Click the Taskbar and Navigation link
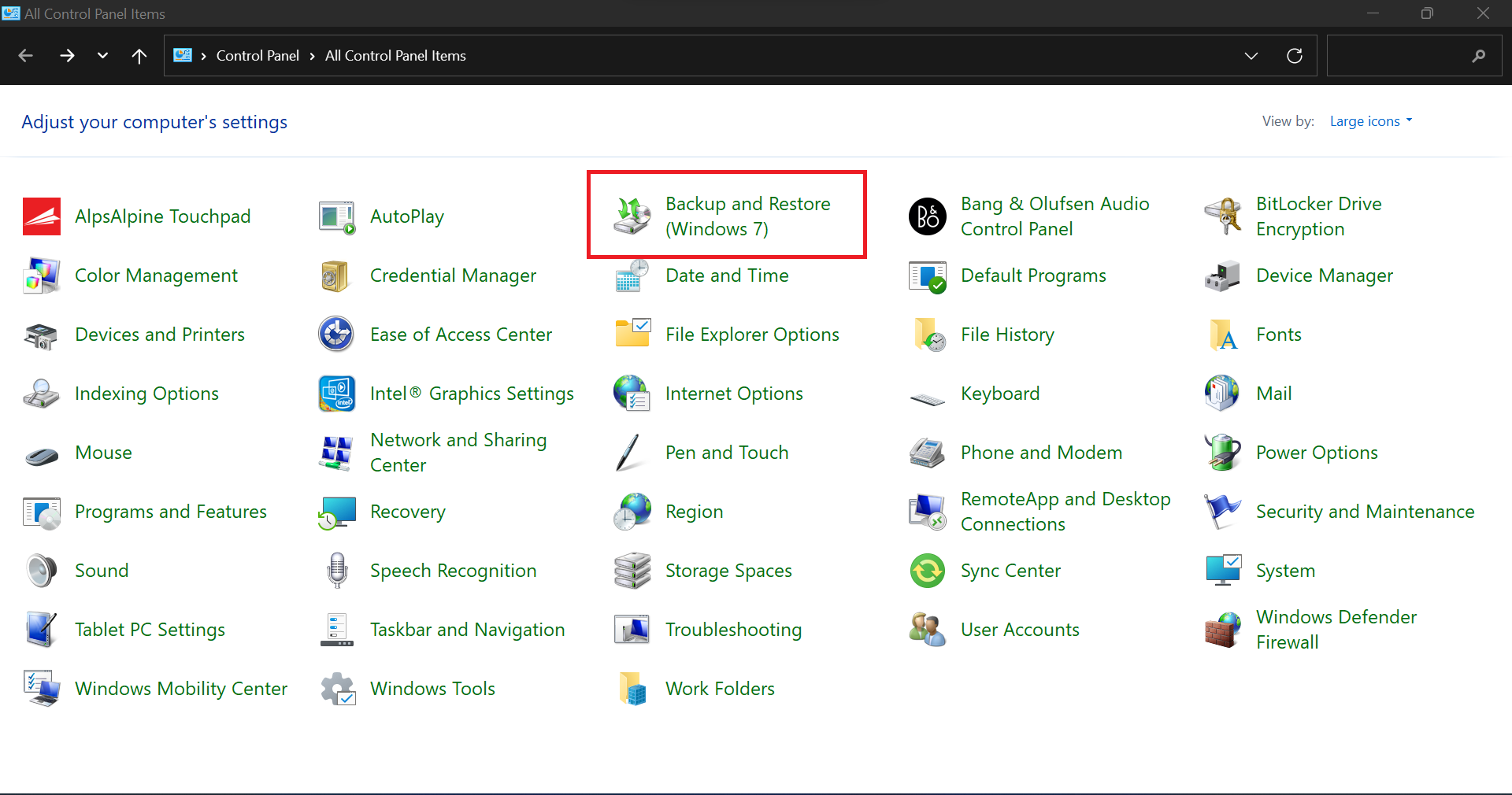Viewport: 1512px width, 795px height. click(467, 630)
